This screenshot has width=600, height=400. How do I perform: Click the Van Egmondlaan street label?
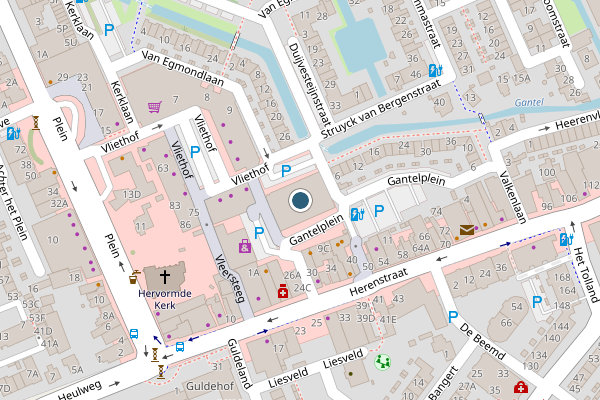183,68
